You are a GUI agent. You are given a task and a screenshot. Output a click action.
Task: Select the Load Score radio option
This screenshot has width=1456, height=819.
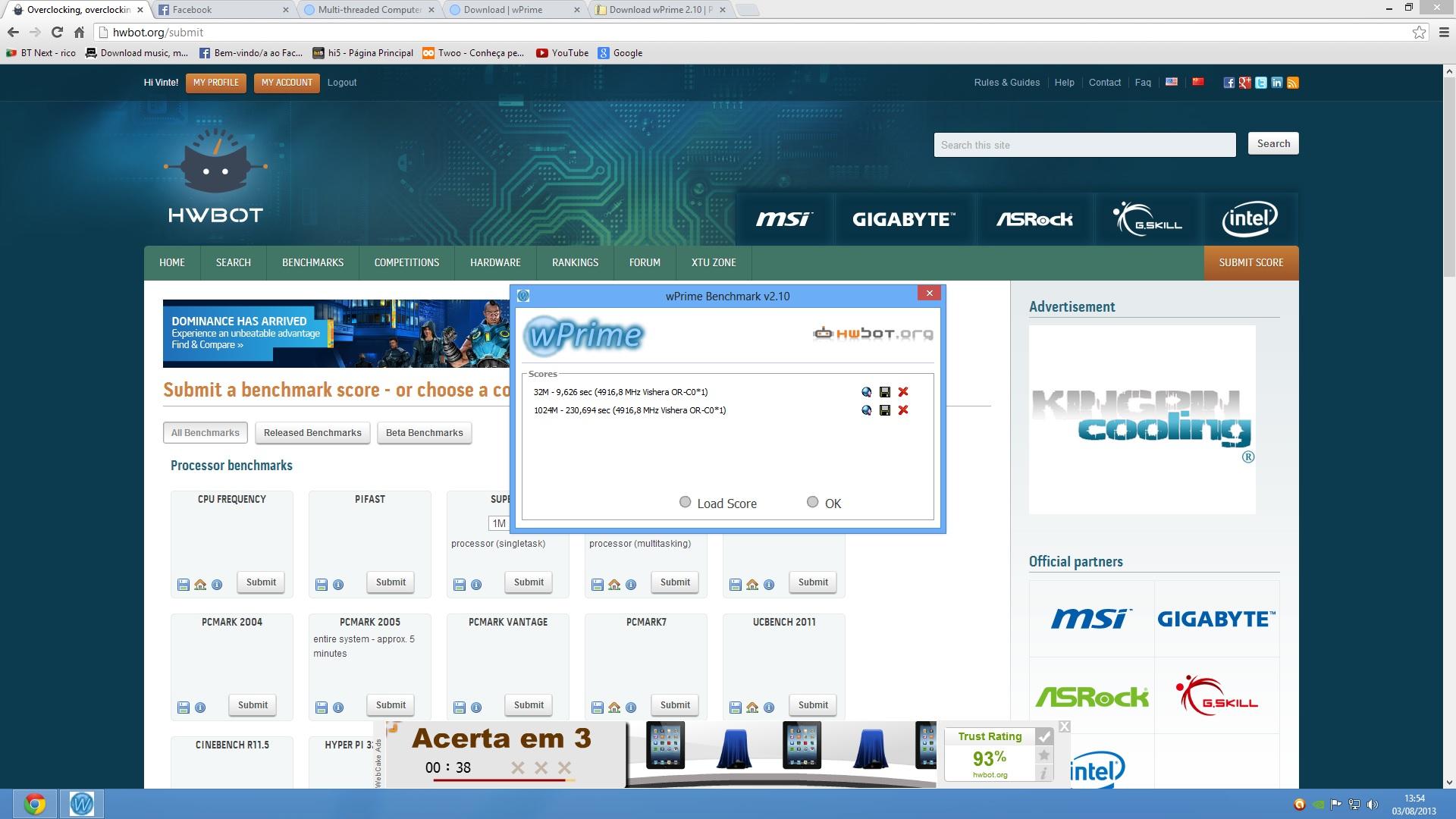[685, 502]
